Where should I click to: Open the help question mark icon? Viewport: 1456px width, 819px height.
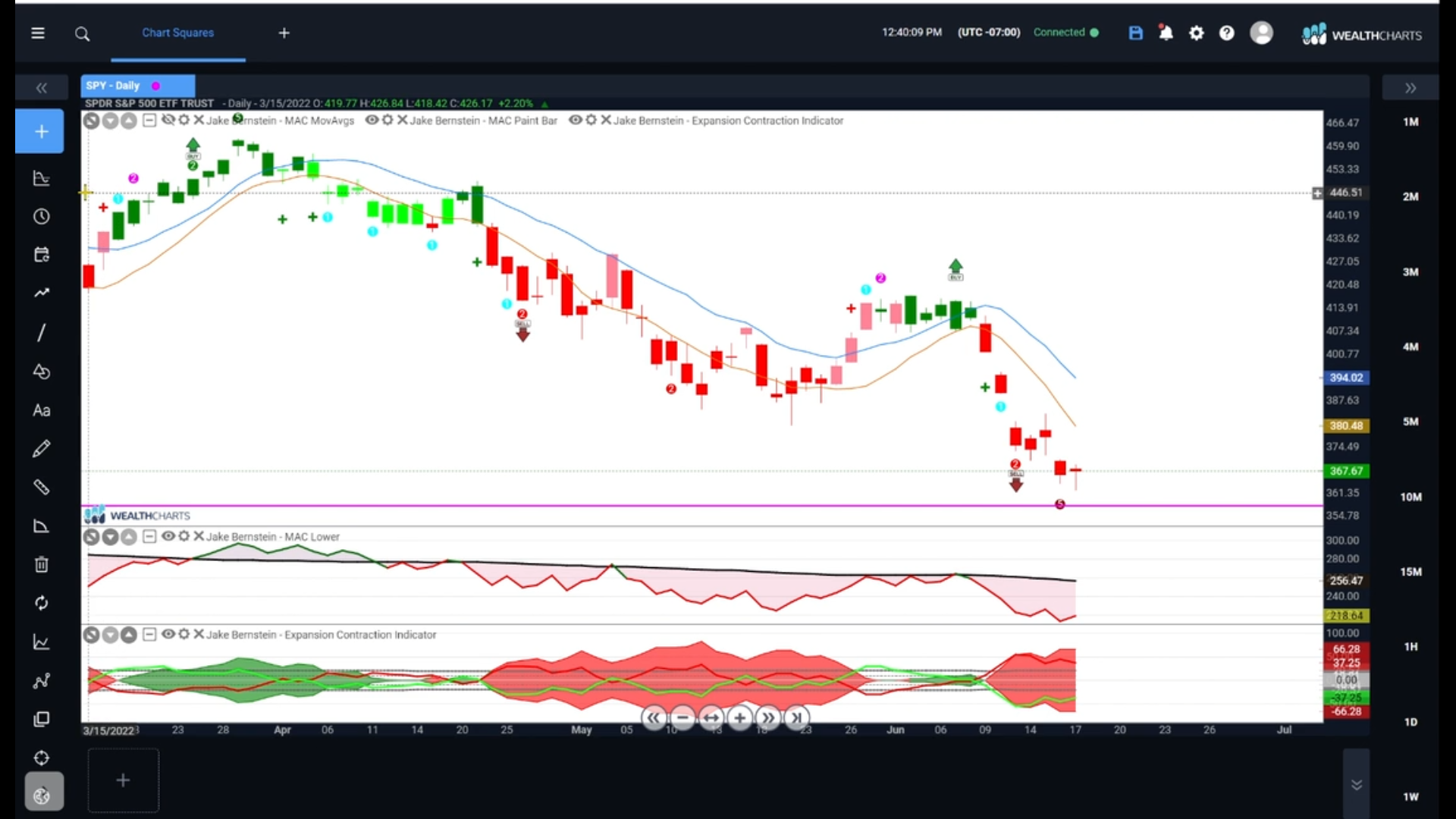point(1227,33)
